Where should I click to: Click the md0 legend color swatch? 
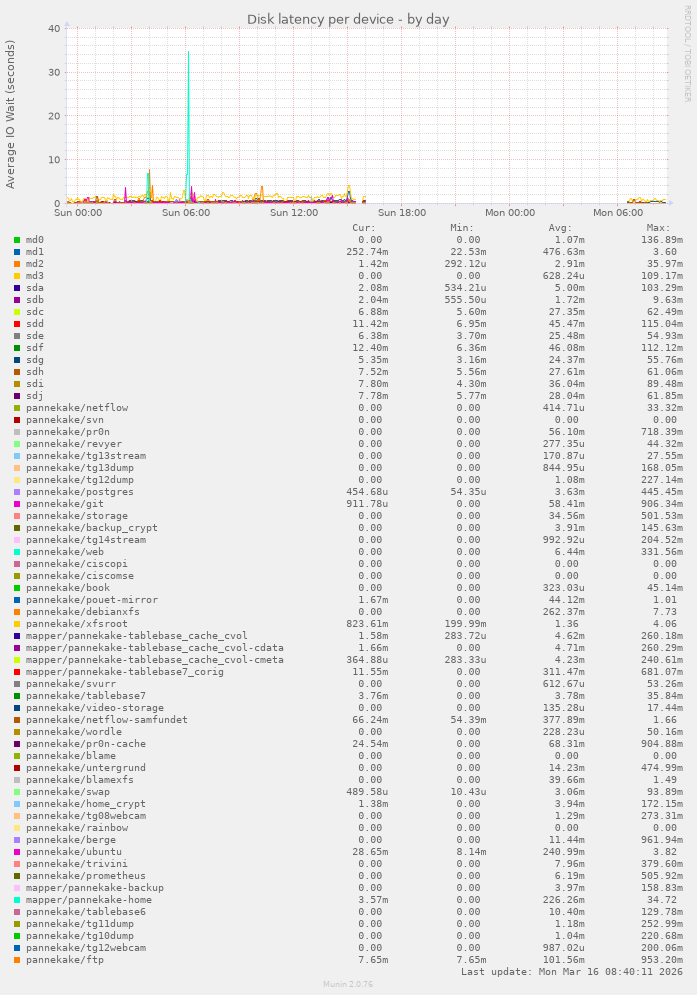tap(17, 240)
